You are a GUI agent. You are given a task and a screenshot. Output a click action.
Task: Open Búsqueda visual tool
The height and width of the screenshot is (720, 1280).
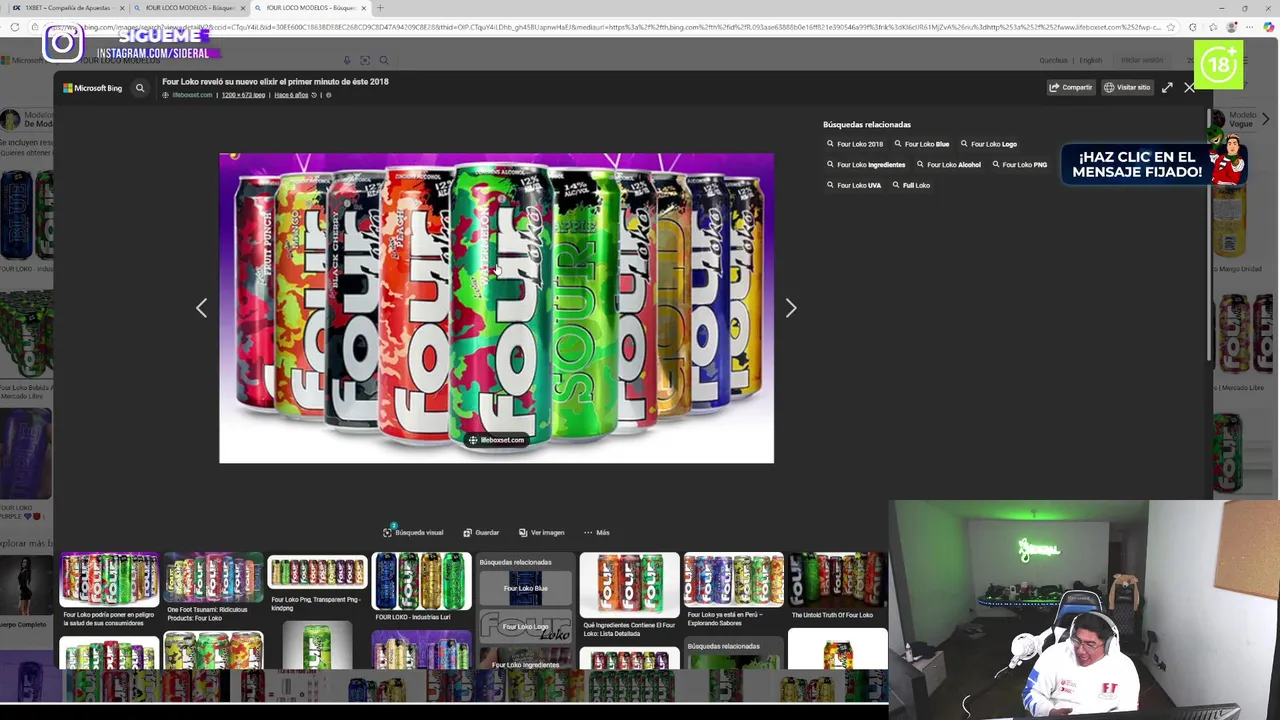point(413,533)
